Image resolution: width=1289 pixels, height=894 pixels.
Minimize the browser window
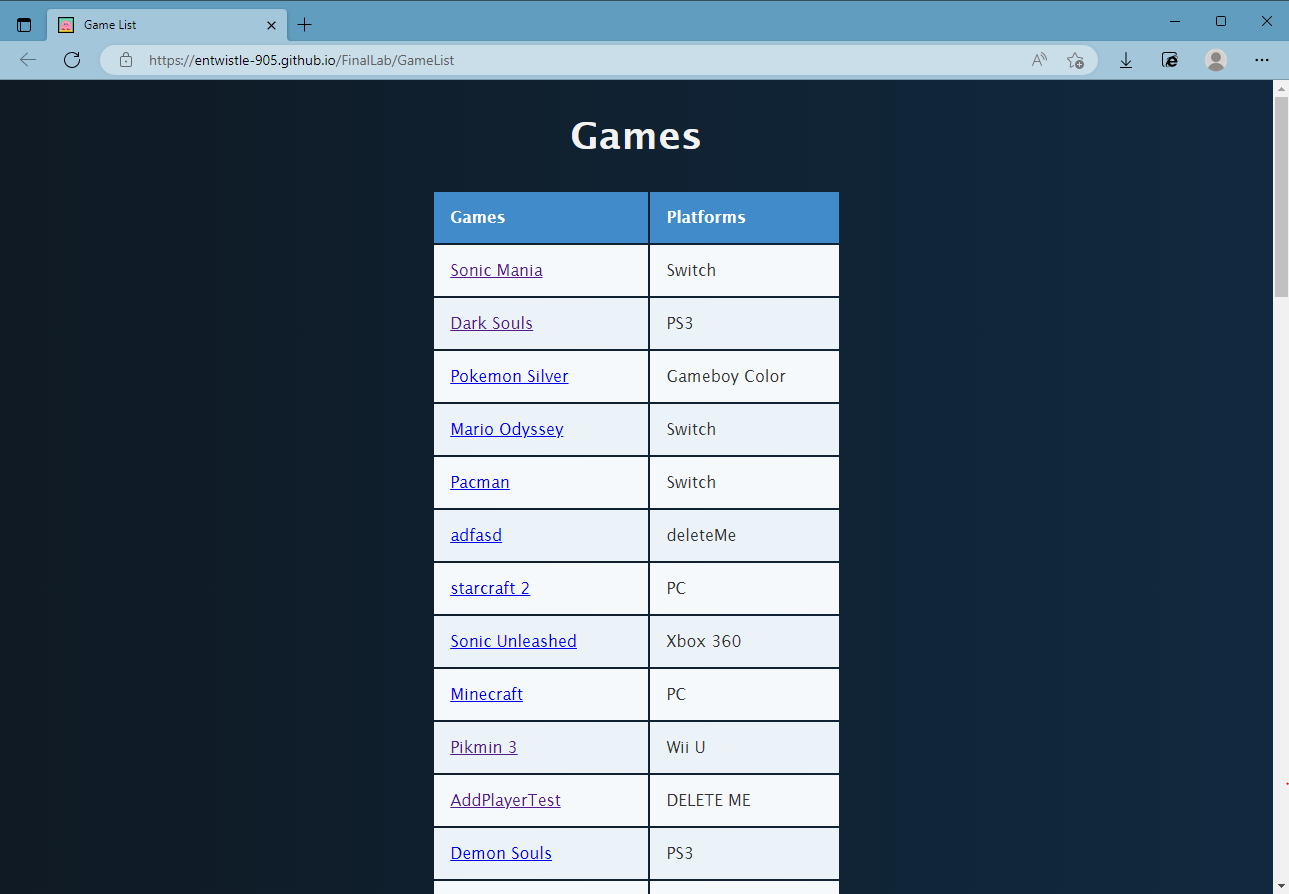pyautogui.click(x=1175, y=21)
